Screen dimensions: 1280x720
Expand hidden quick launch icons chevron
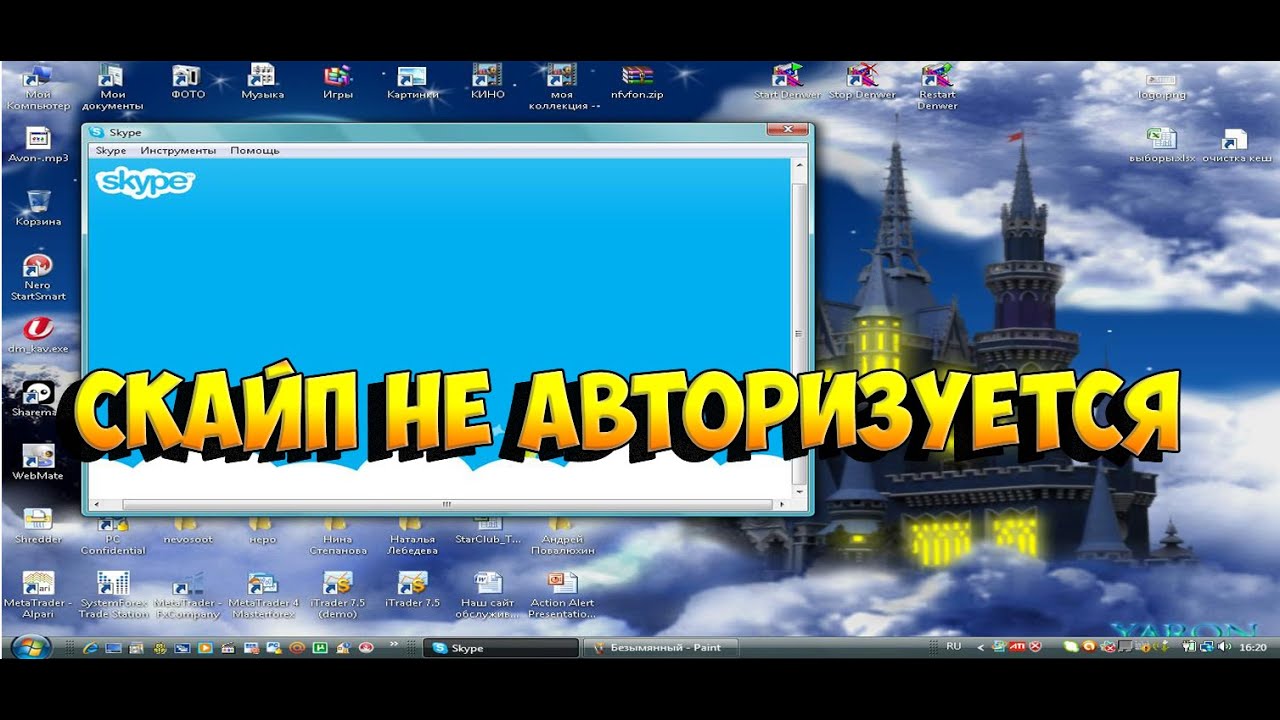(x=393, y=645)
